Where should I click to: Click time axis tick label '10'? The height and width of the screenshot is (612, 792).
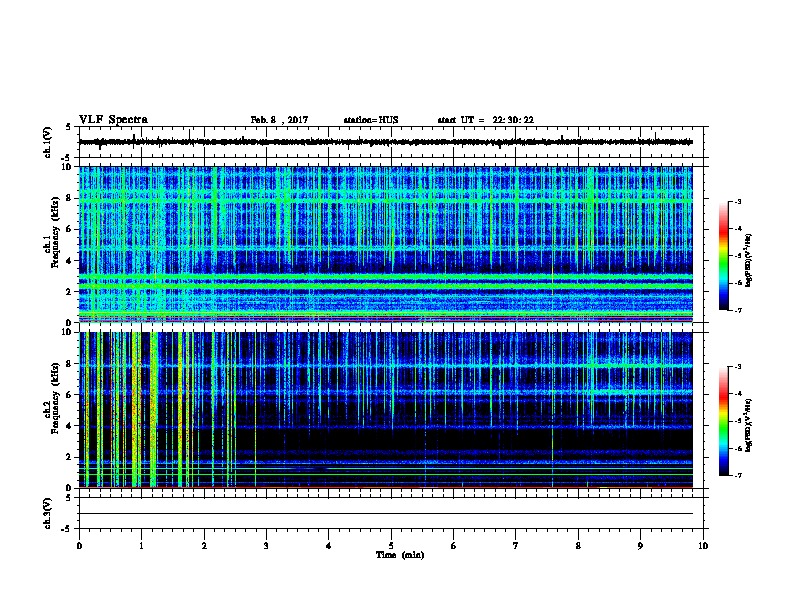pyautogui.click(x=703, y=546)
